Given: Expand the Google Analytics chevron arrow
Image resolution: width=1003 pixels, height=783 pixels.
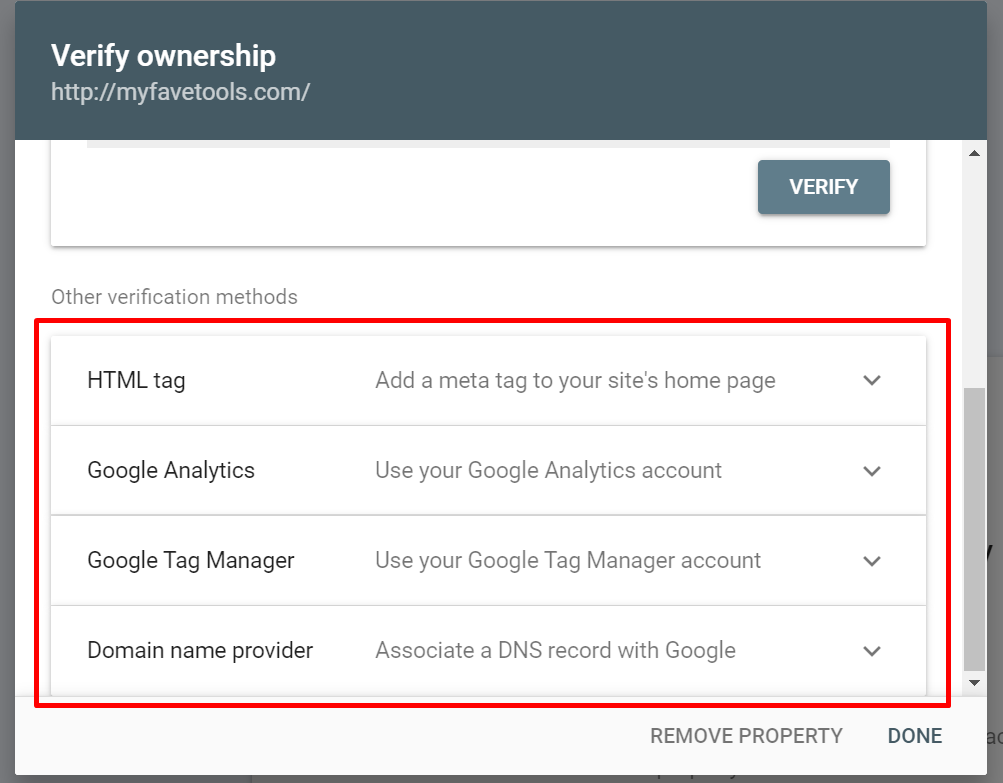Looking at the screenshot, I should [872, 471].
